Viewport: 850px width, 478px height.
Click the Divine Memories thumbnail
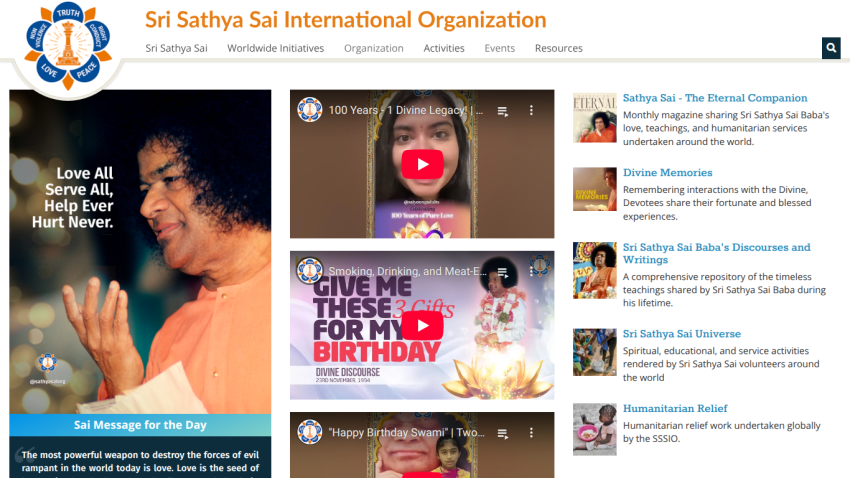595,189
